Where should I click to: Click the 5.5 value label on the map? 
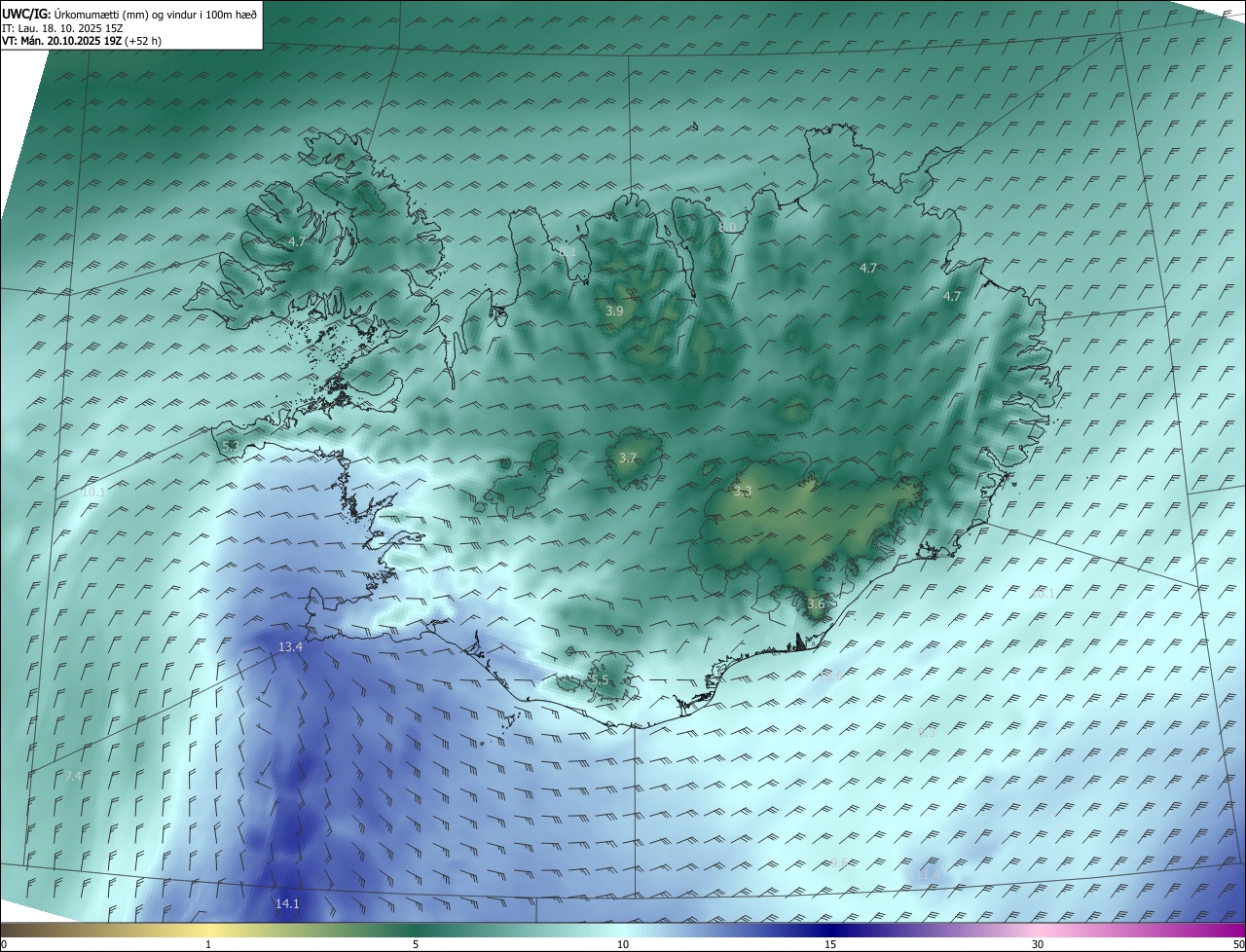599,680
